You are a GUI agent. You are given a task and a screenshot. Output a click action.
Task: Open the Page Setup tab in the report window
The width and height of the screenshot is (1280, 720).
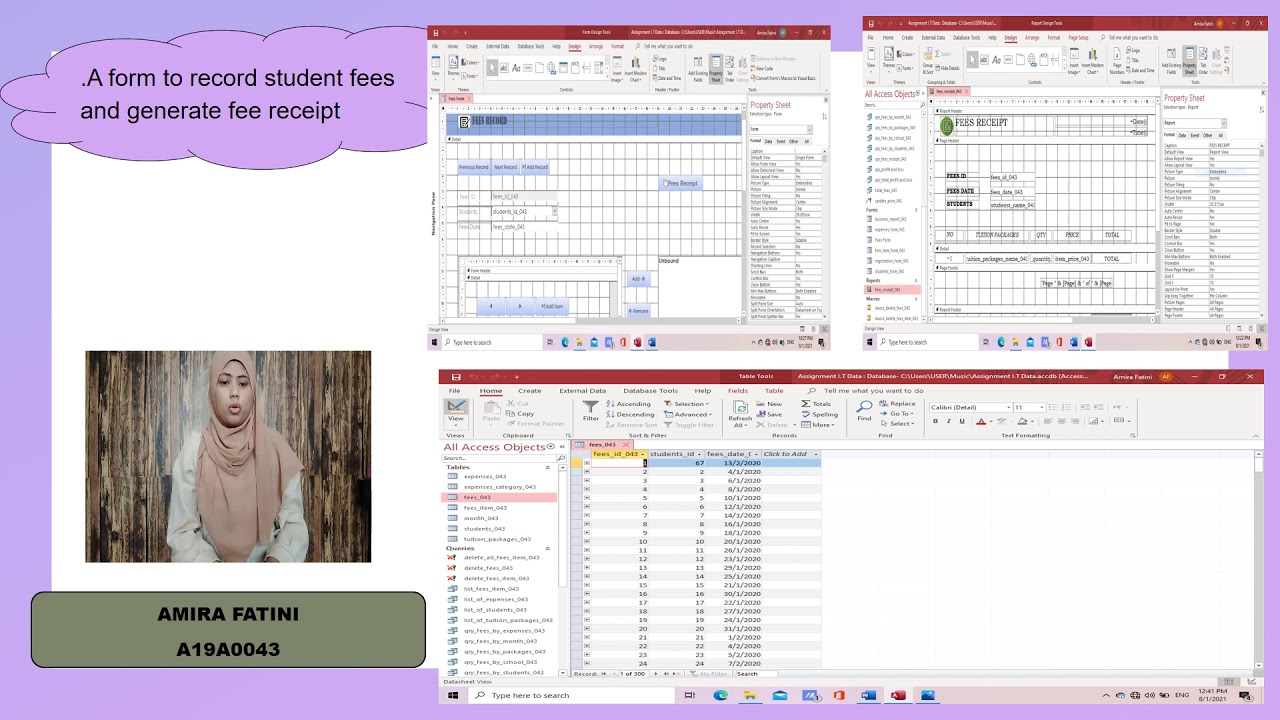pos(1078,38)
